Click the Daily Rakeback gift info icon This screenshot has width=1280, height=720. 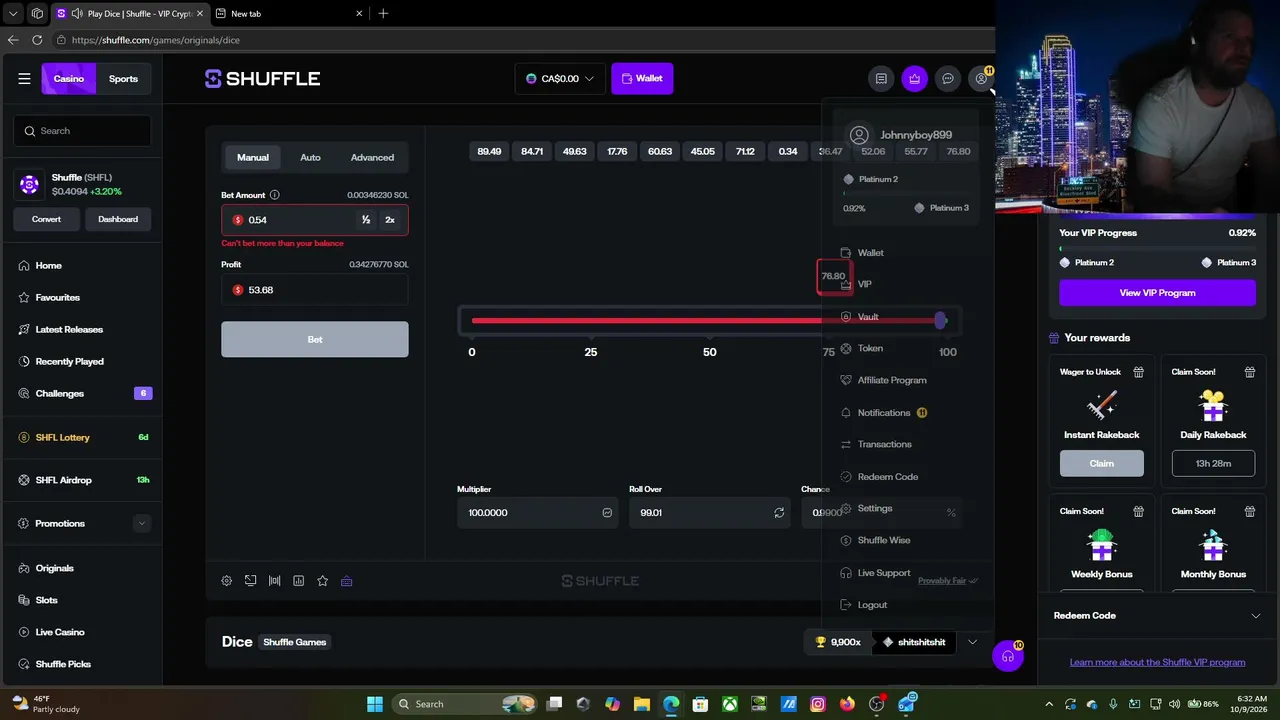pyautogui.click(x=1250, y=372)
